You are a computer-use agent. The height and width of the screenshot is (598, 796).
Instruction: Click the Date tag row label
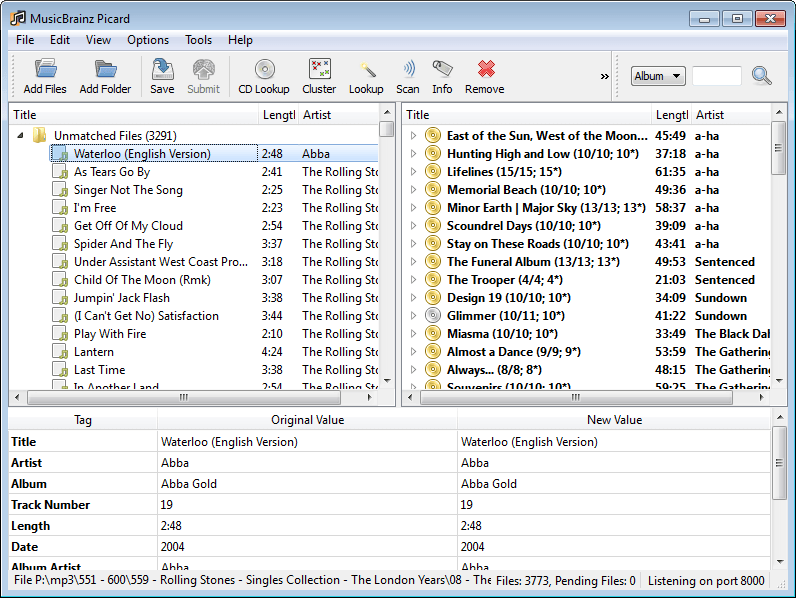[24, 547]
